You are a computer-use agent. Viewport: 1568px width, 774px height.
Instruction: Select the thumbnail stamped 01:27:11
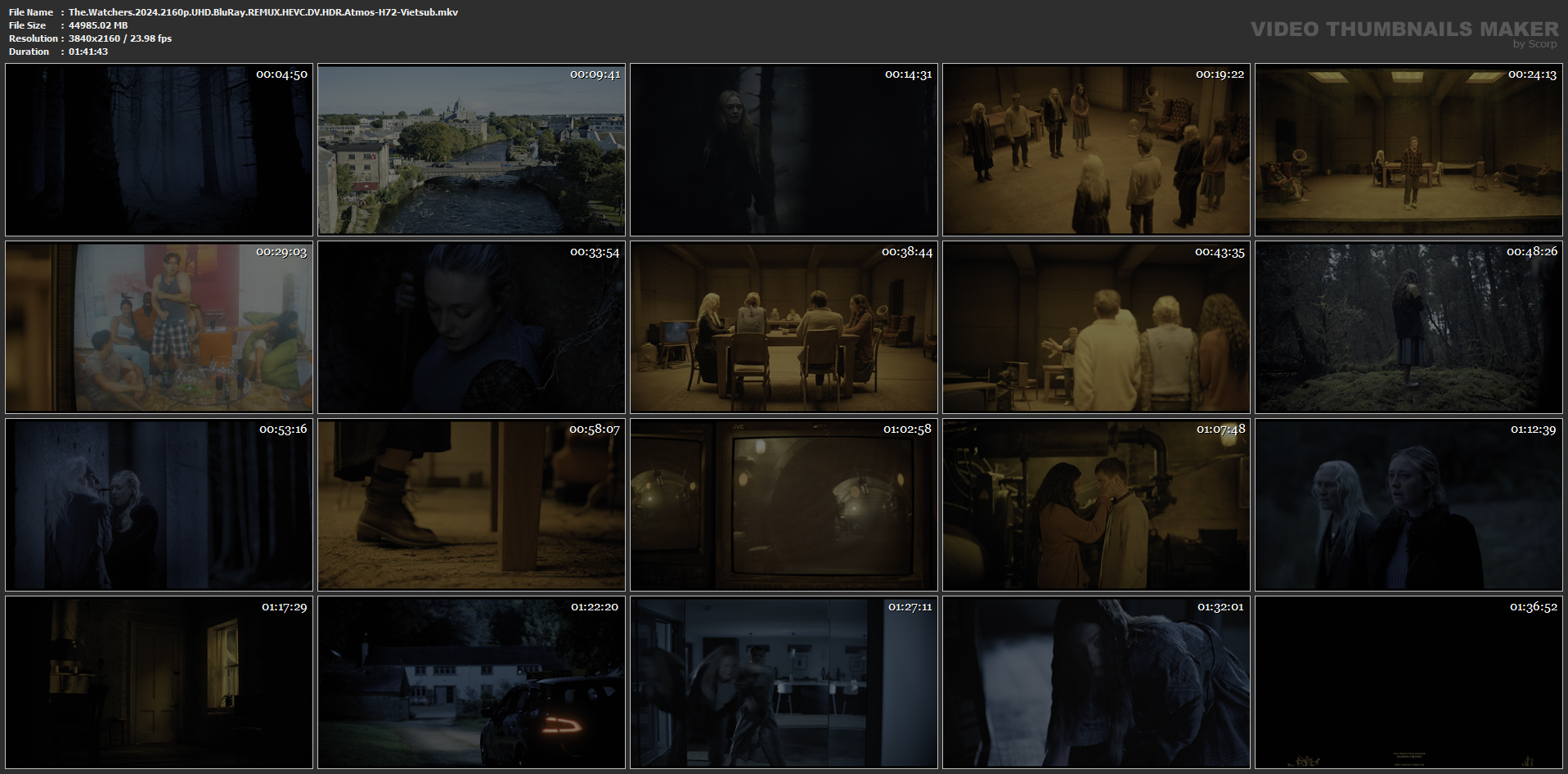(784, 682)
